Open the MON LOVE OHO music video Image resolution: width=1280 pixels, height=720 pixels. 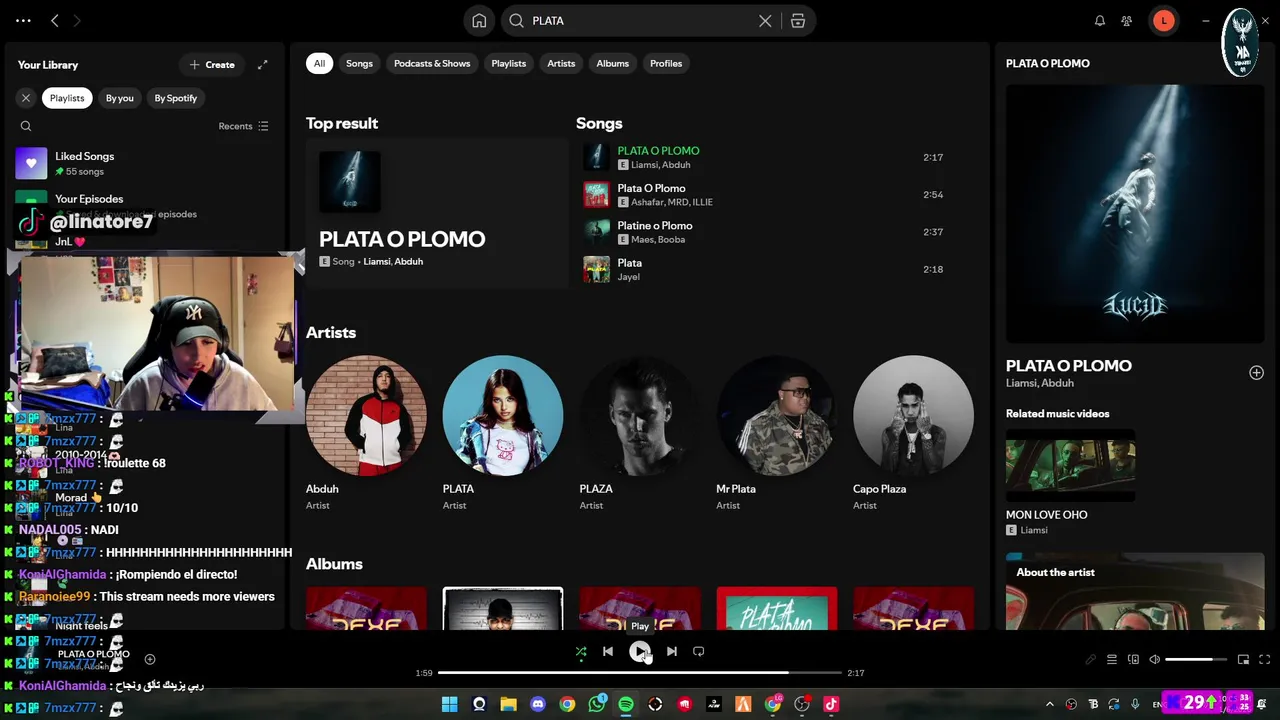[x=1070, y=485]
